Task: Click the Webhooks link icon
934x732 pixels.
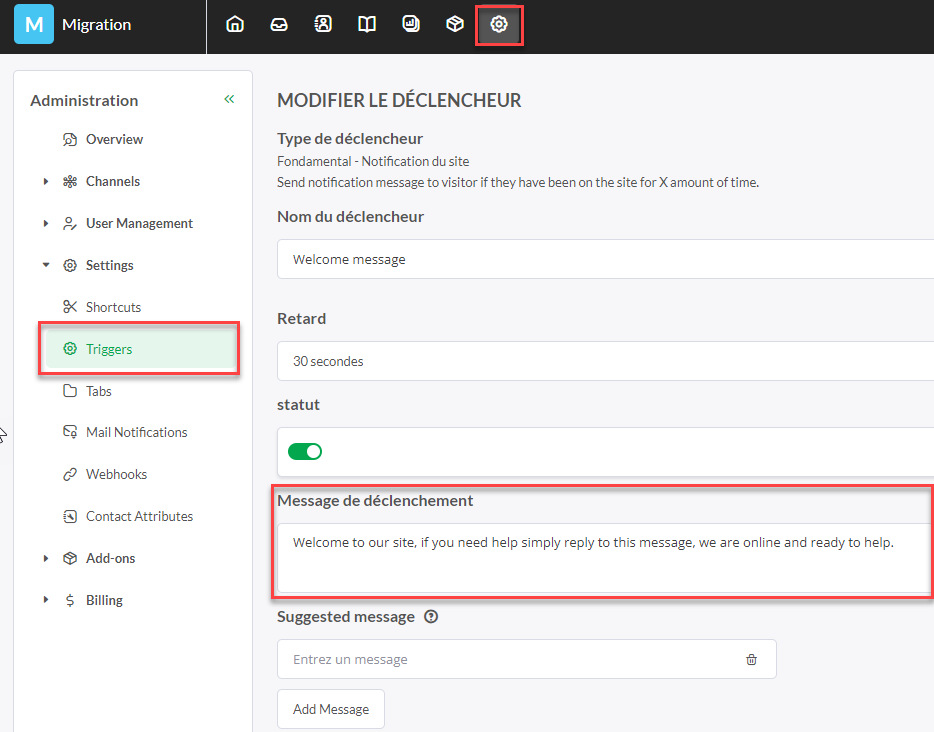Action: (70, 475)
